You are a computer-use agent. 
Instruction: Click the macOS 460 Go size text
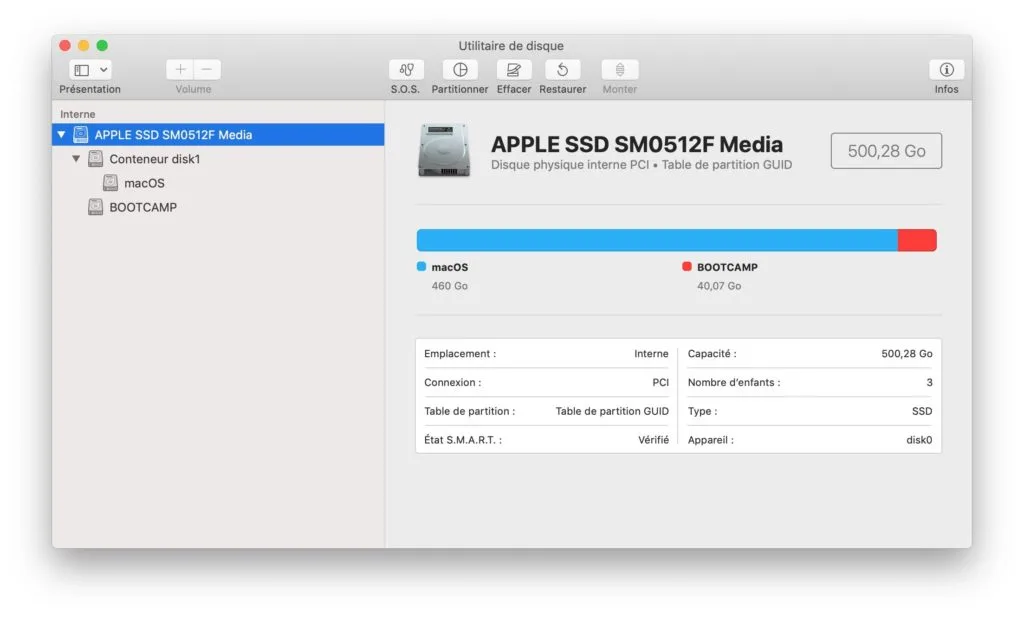pyautogui.click(x=449, y=286)
